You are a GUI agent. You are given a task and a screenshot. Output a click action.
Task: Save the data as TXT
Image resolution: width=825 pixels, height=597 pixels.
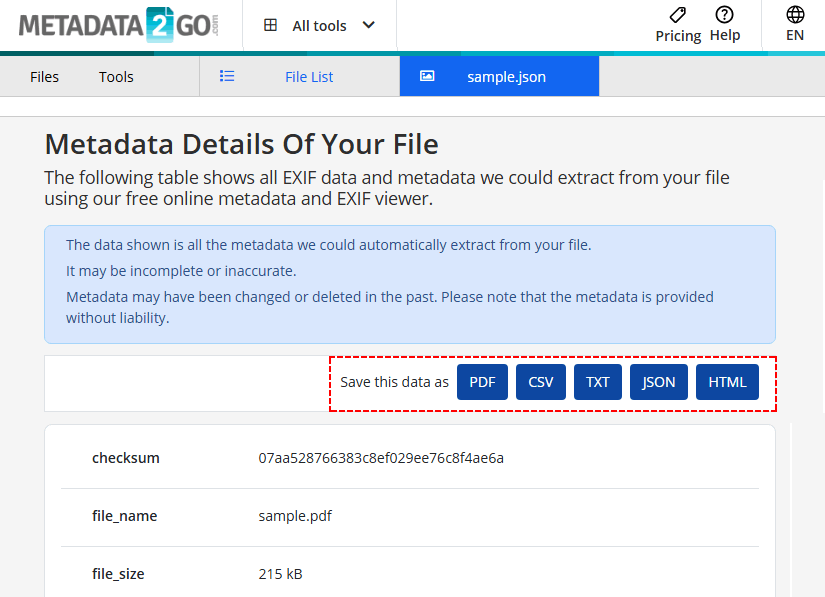coord(597,381)
